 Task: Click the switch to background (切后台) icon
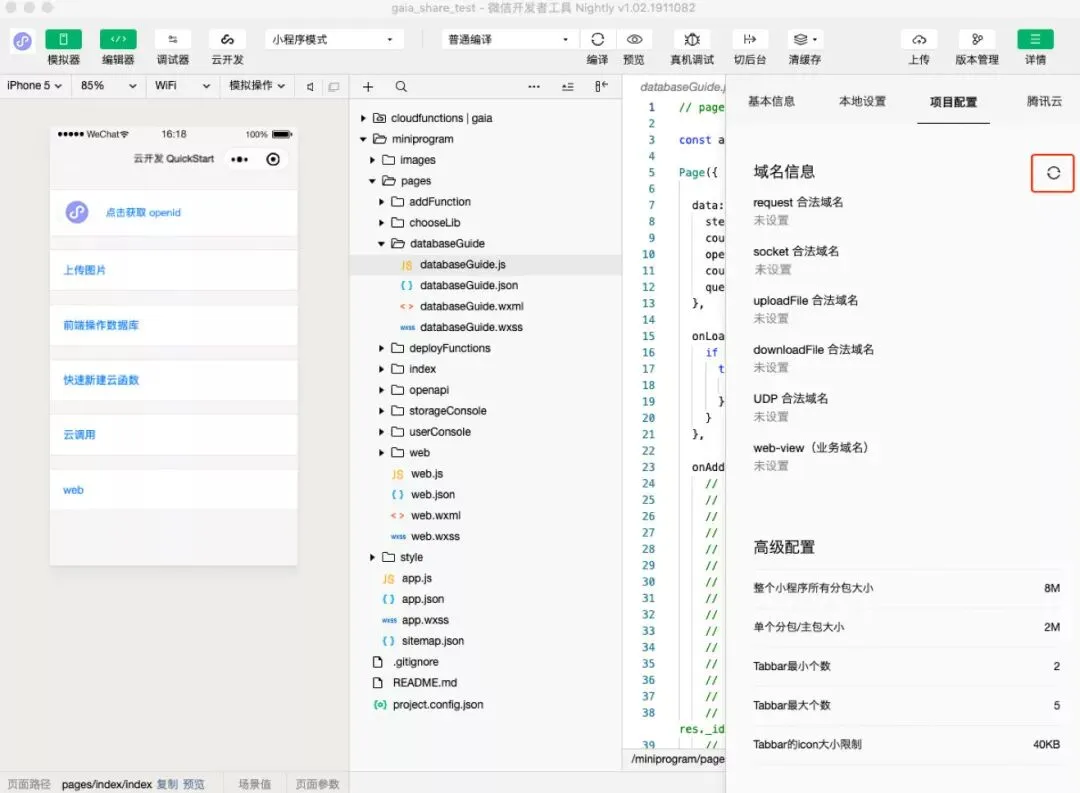749,39
